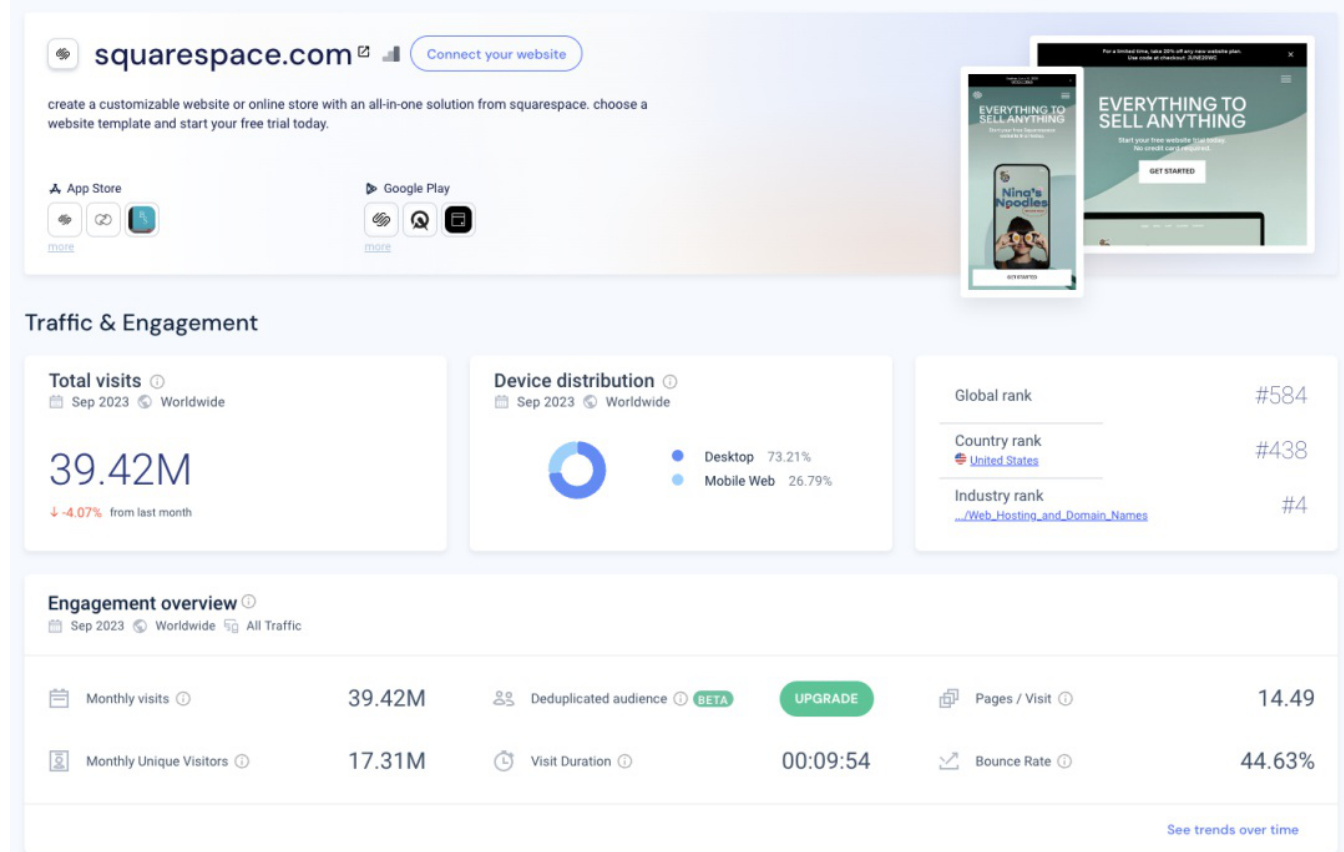
Task: Open the United States country rank link
Action: [1004, 460]
